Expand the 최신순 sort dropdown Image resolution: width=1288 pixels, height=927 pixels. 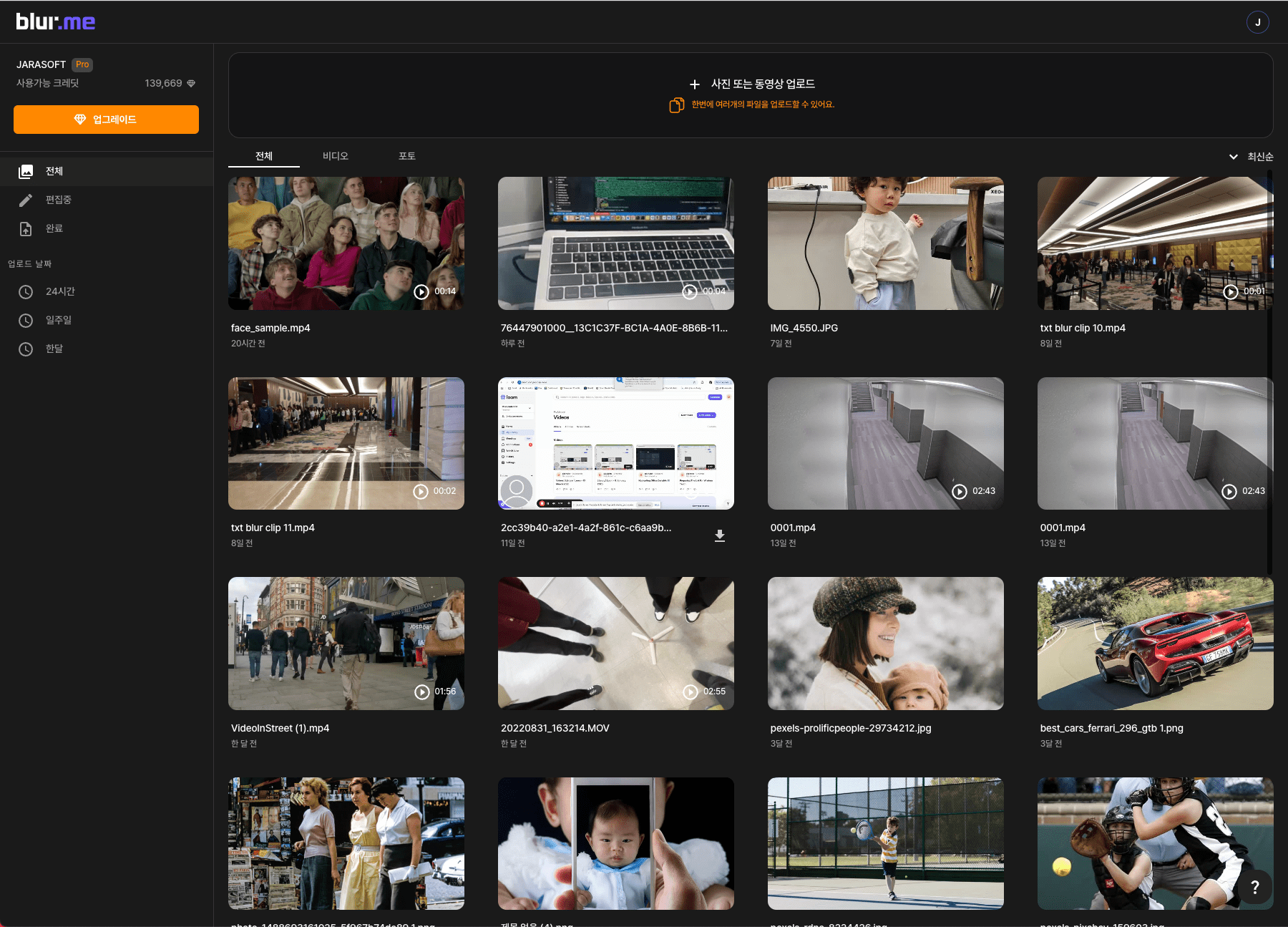coord(1251,157)
